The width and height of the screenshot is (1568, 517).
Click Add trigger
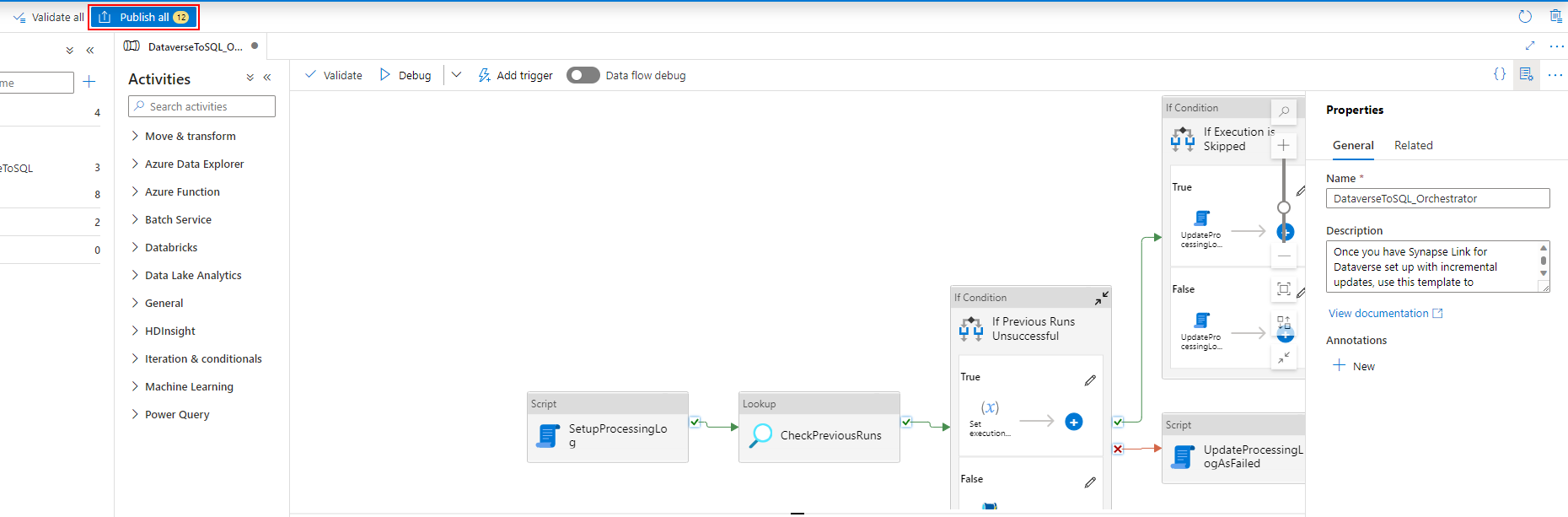point(515,75)
